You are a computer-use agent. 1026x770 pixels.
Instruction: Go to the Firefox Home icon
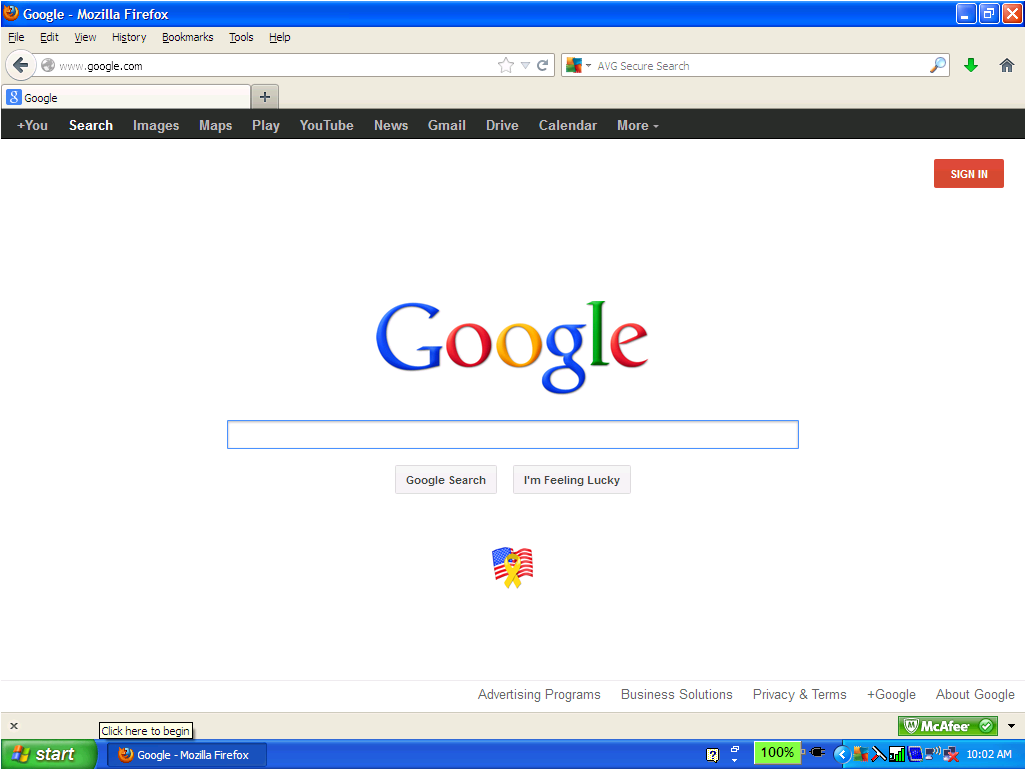[x=1006, y=65]
